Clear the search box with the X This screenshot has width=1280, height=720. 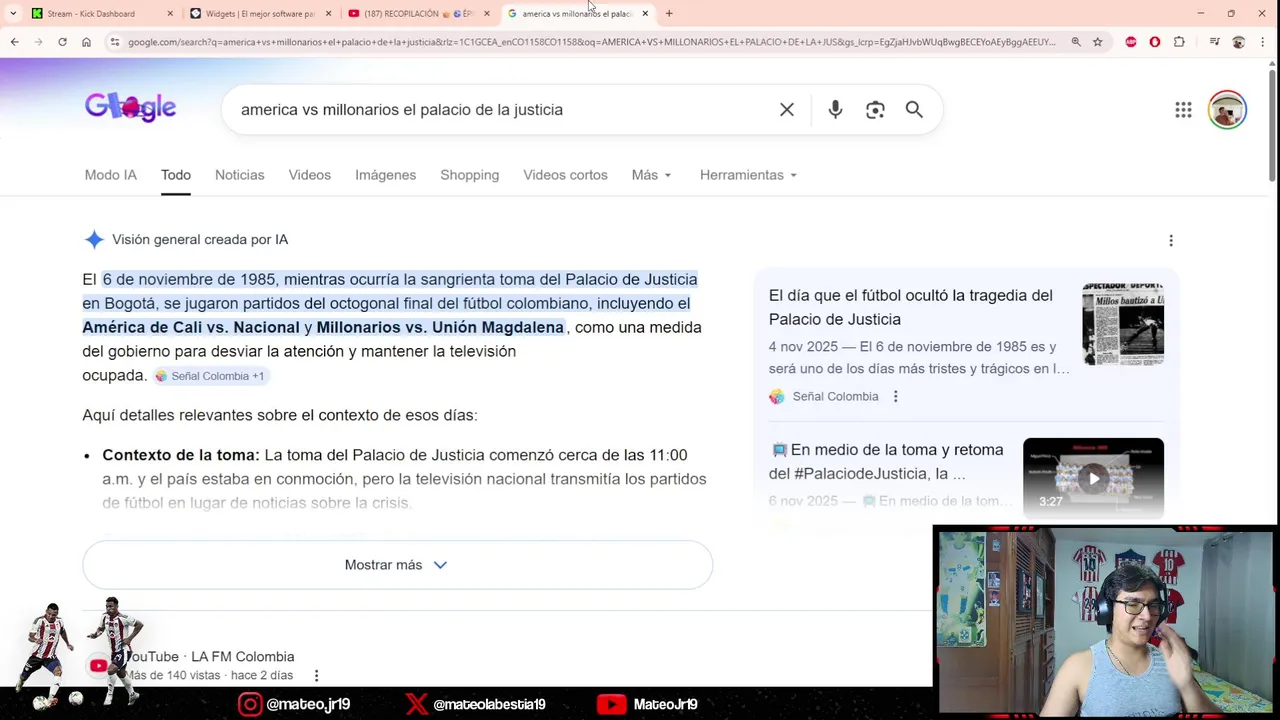point(787,110)
